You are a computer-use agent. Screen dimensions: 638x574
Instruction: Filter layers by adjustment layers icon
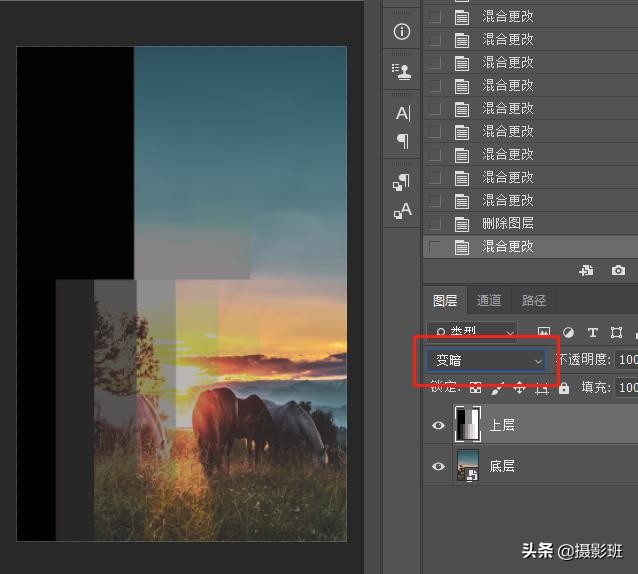pos(568,333)
